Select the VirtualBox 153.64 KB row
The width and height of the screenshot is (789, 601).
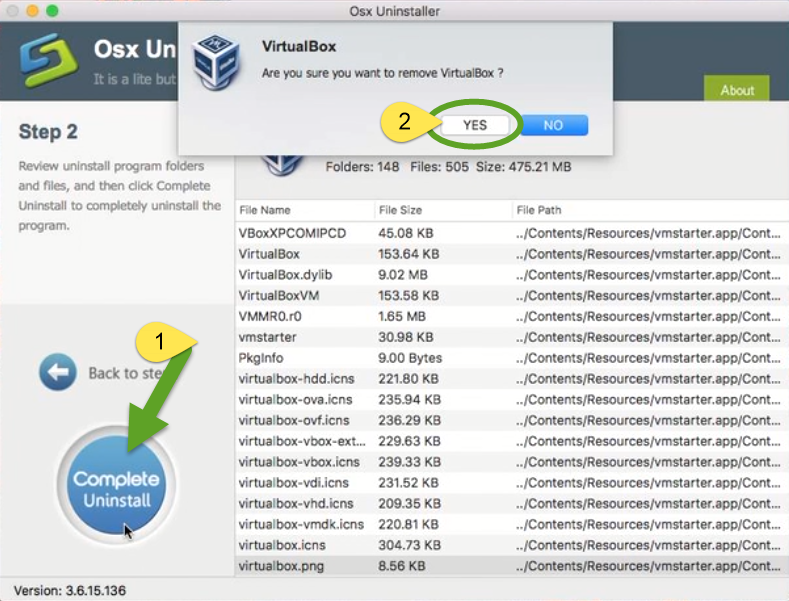(x=512, y=254)
